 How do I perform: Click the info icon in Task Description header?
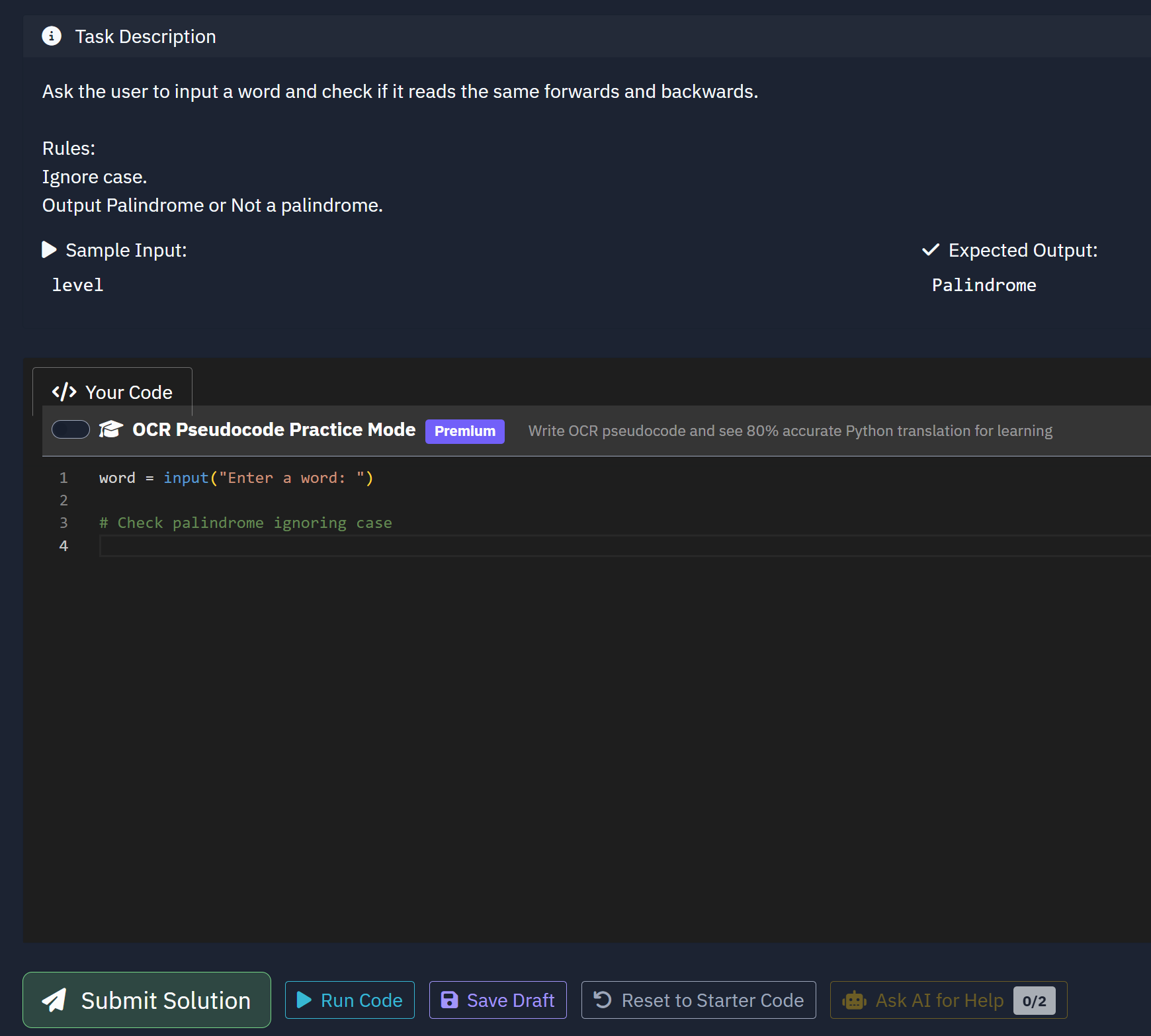52,36
